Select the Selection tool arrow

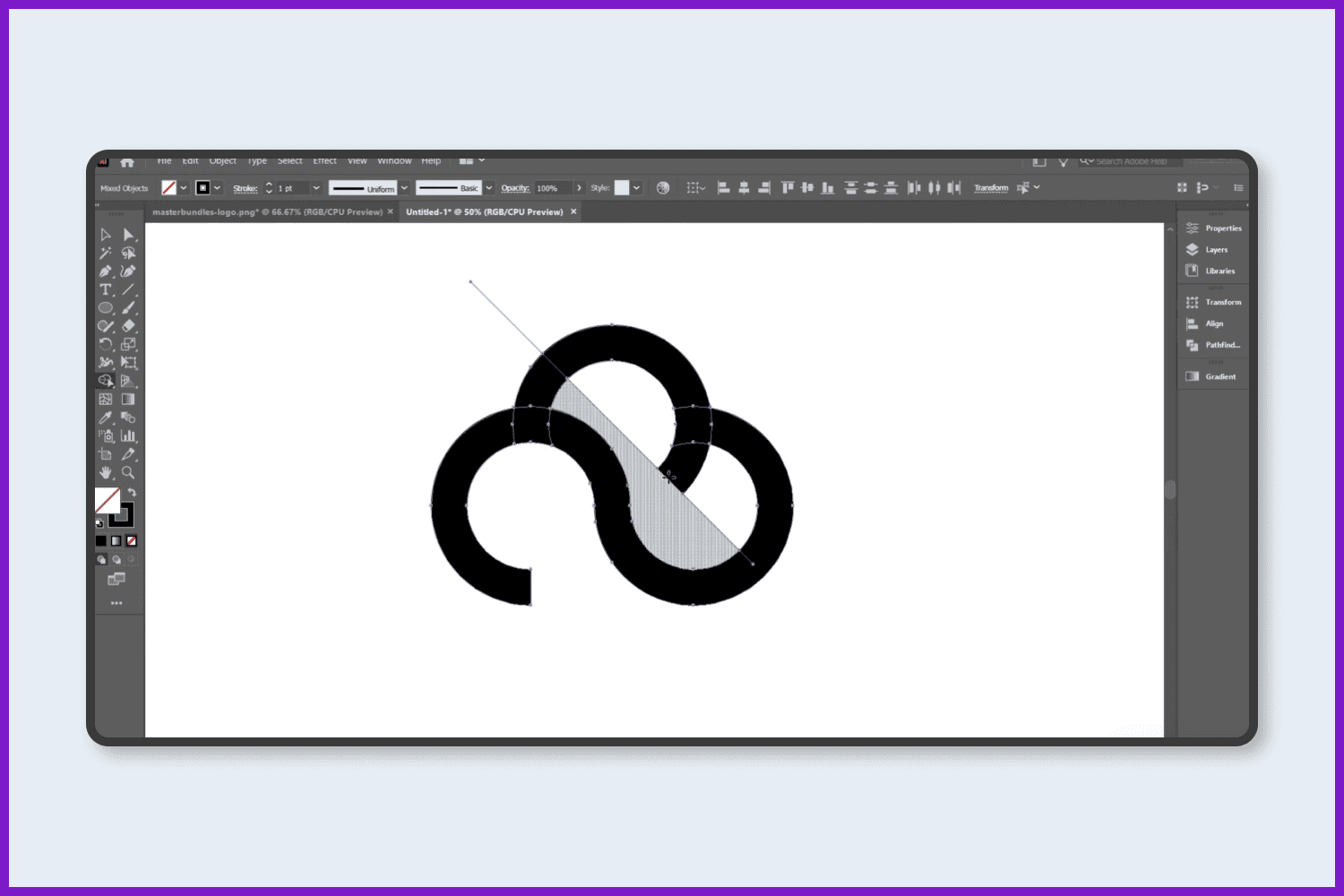[106, 235]
